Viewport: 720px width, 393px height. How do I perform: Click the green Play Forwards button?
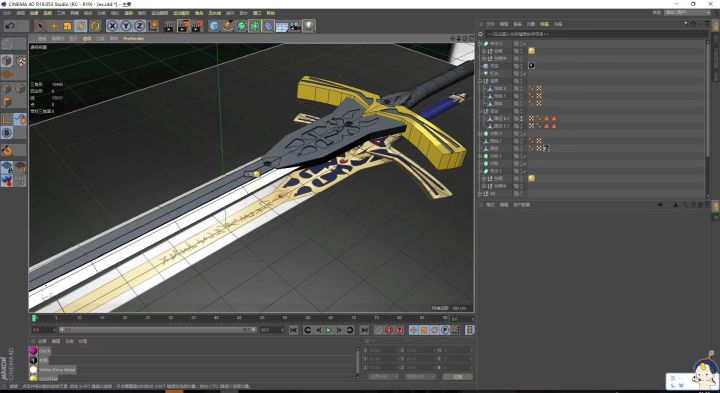pos(328,330)
